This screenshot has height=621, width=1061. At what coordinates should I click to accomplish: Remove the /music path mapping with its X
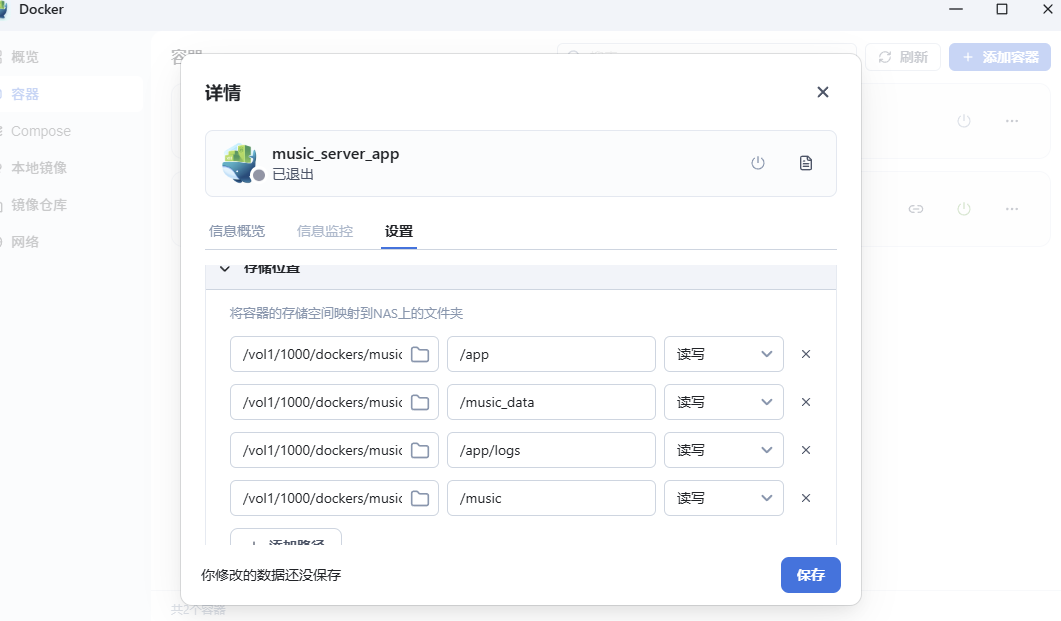(806, 498)
